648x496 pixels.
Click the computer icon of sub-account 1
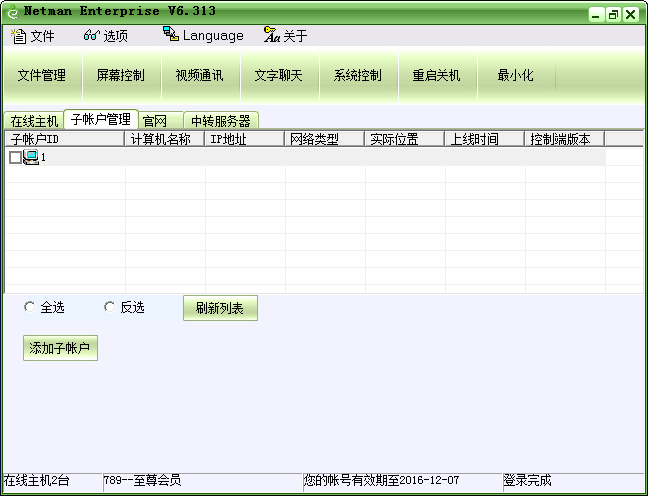(31, 157)
